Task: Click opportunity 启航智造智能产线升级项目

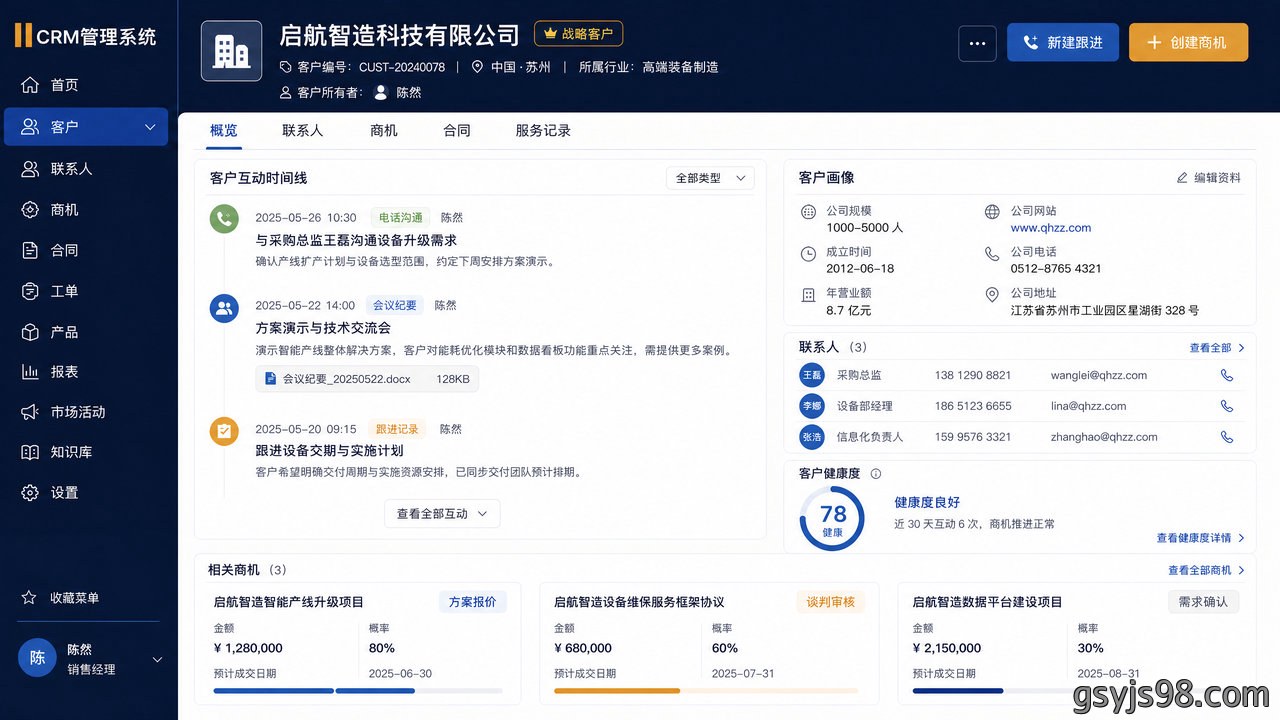Action: [x=288, y=602]
